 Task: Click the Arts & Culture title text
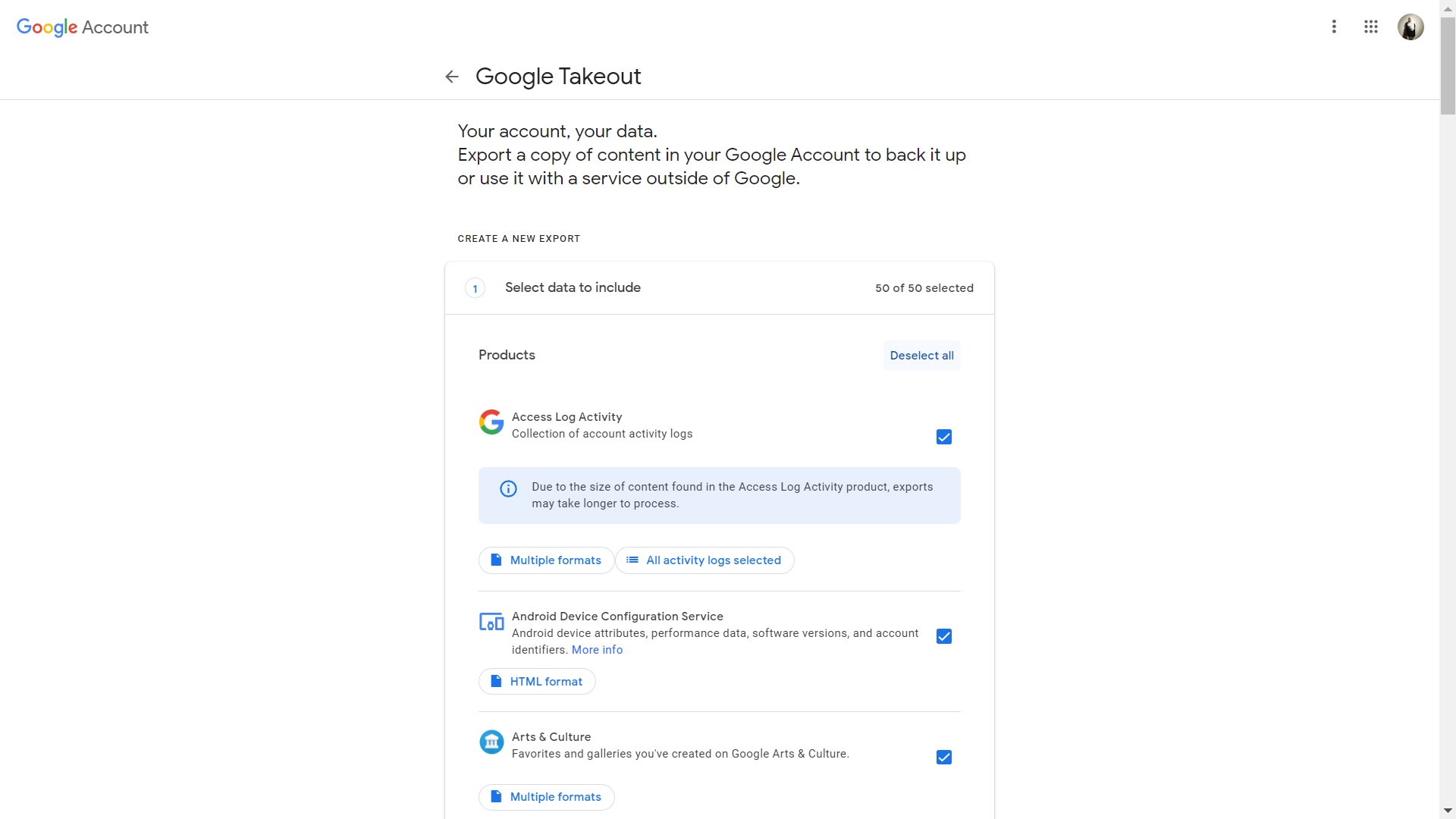pos(551,737)
